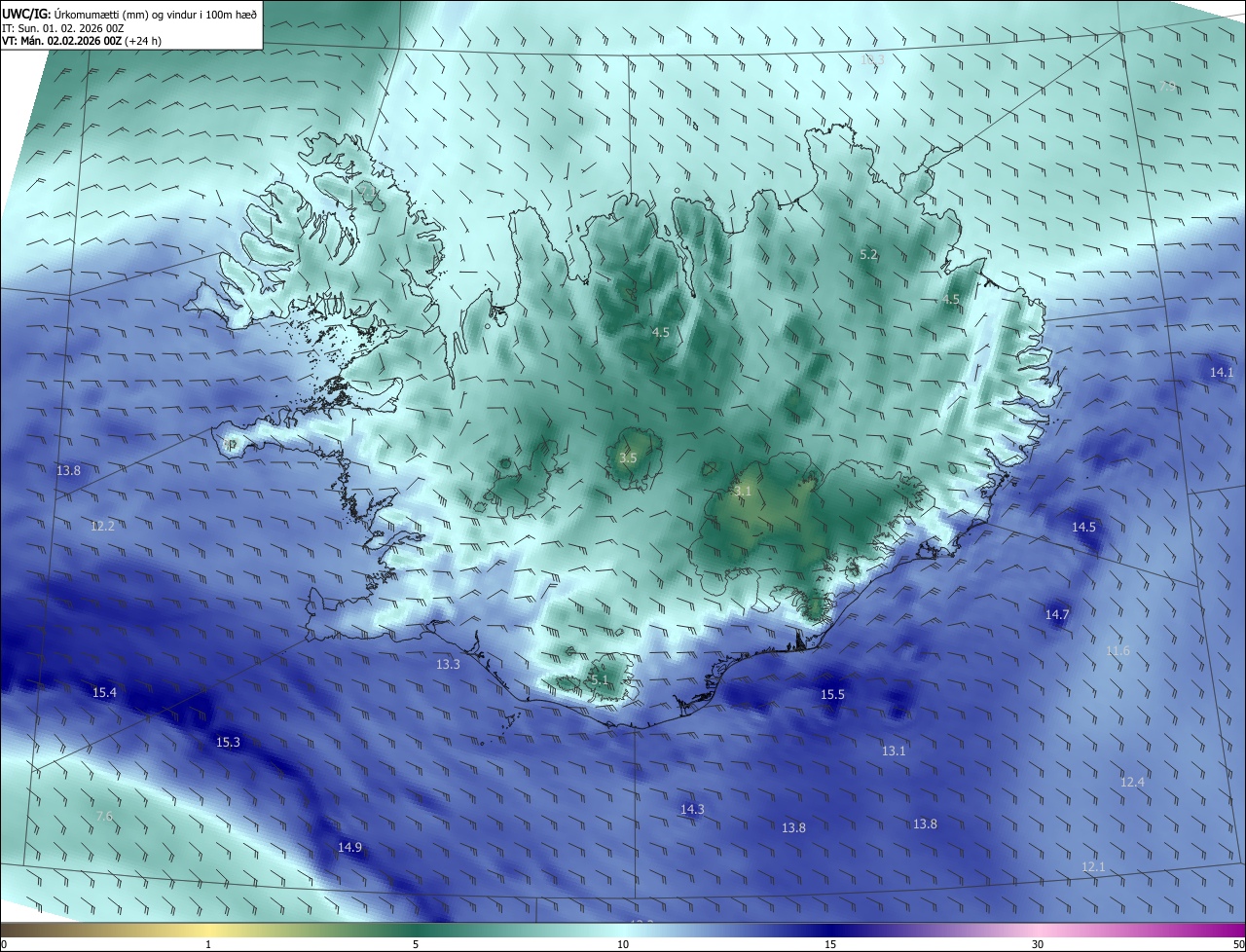Click the 5.2 value label over northeast Iceland
This screenshot has height=952, width=1246.
point(869,254)
